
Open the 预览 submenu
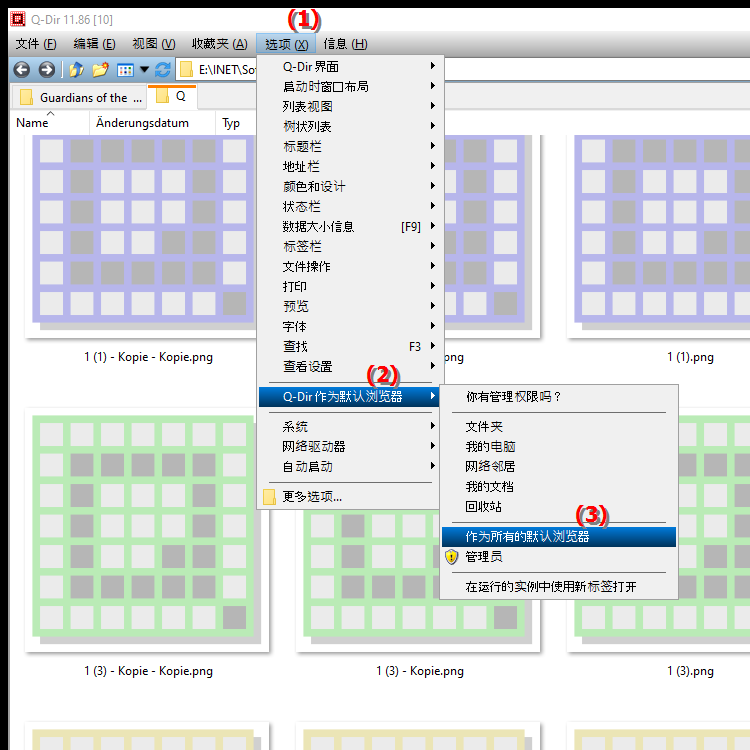tap(350, 306)
